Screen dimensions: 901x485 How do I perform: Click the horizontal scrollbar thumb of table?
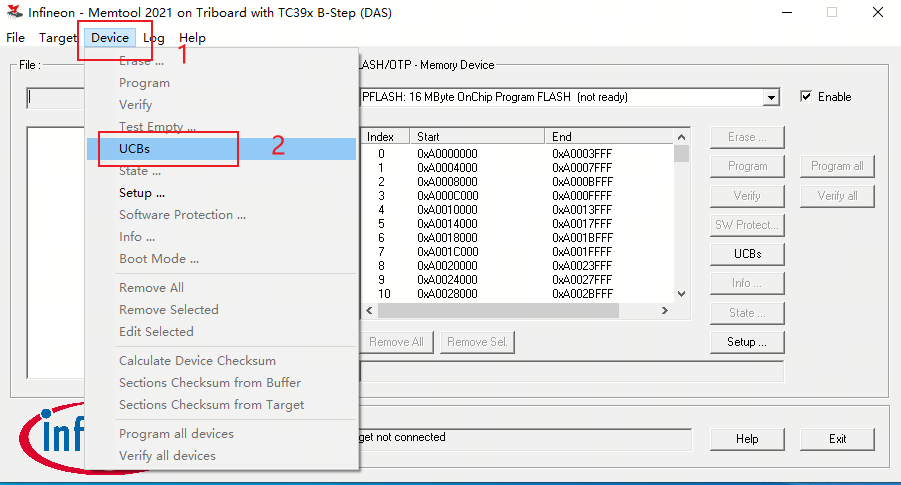(x=498, y=310)
